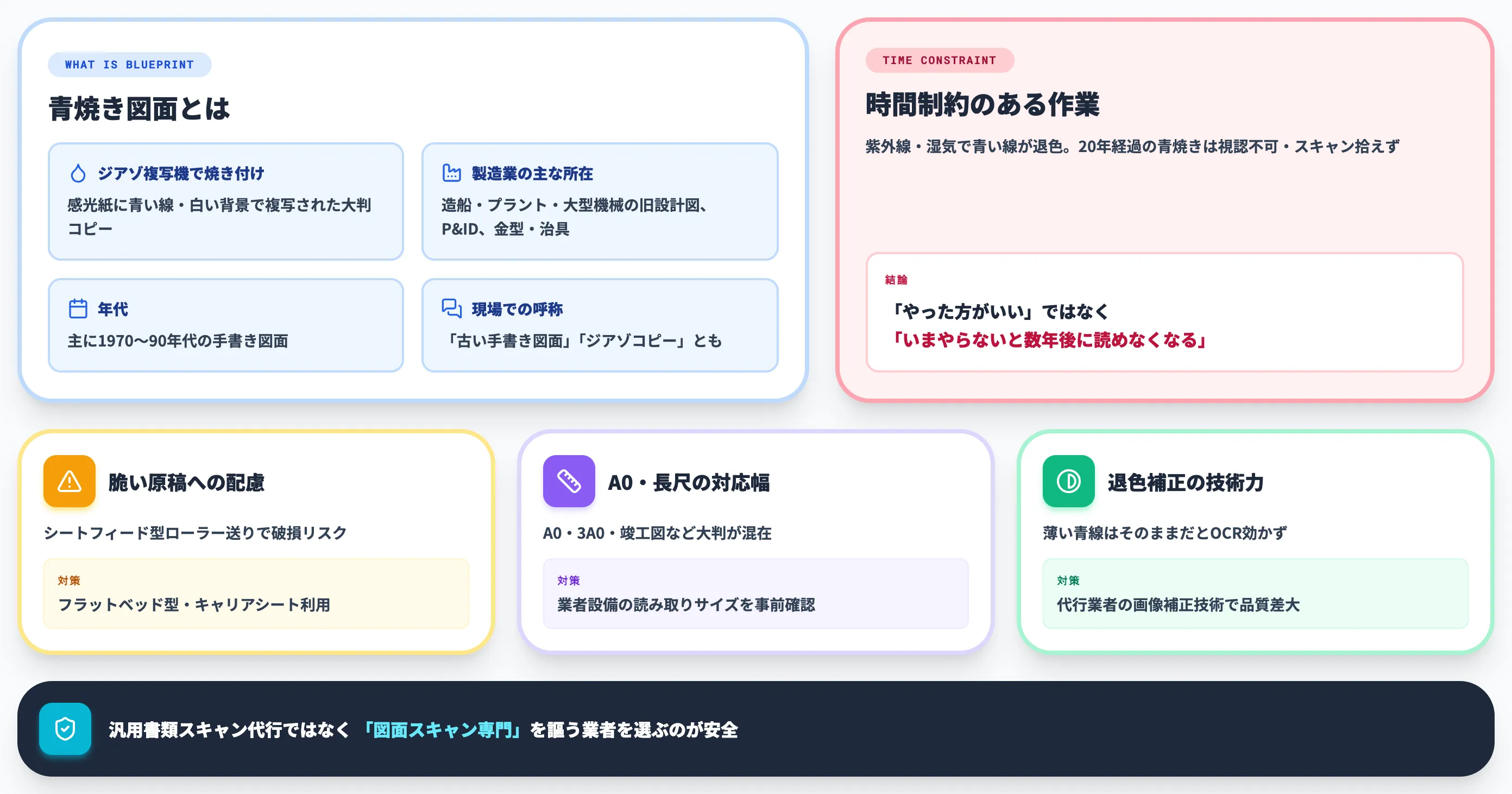Click the 時間制約のある作業 heading
This screenshot has width=1512, height=794.
coord(982,104)
